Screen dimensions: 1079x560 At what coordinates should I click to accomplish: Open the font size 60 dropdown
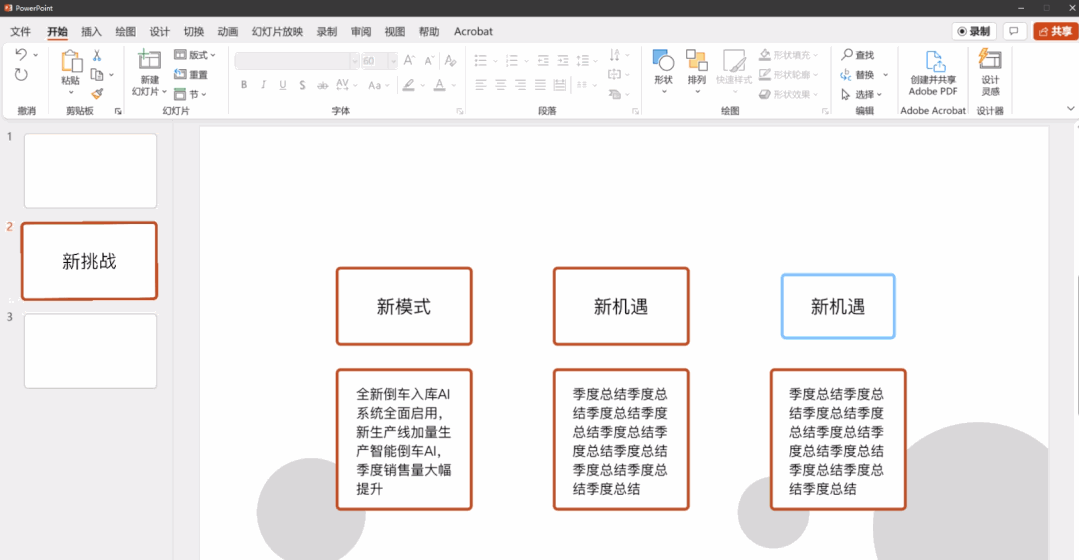tap(393, 61)
